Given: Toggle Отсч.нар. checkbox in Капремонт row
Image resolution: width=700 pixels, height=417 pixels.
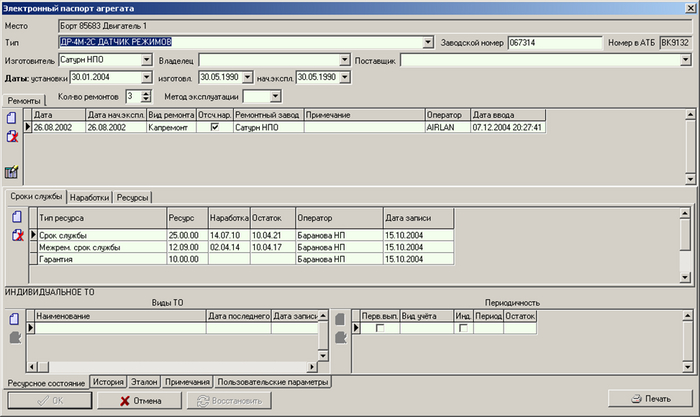Looking at the screenshot, I should tap(215, 127).
